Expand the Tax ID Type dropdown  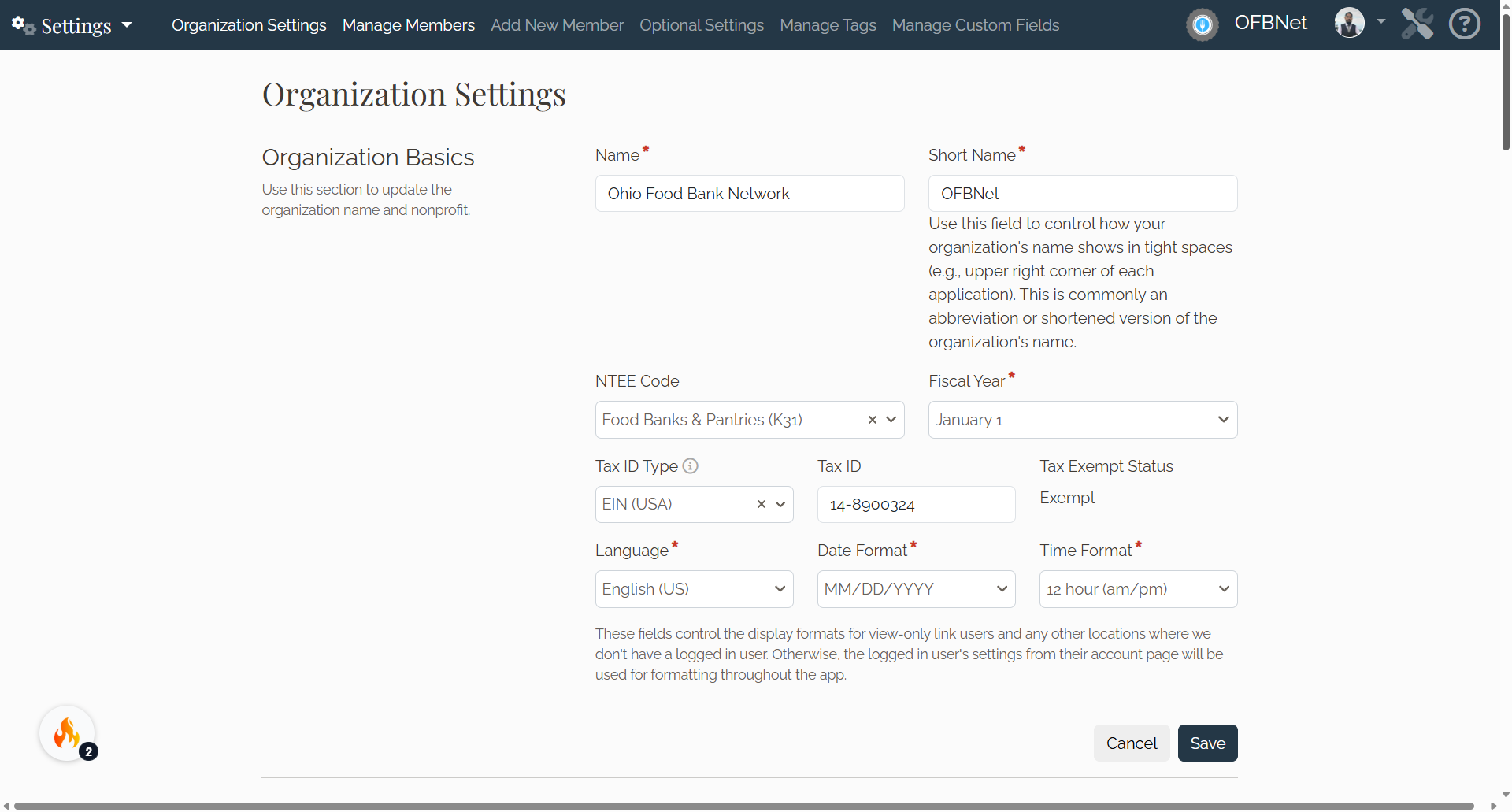[780, 504]
